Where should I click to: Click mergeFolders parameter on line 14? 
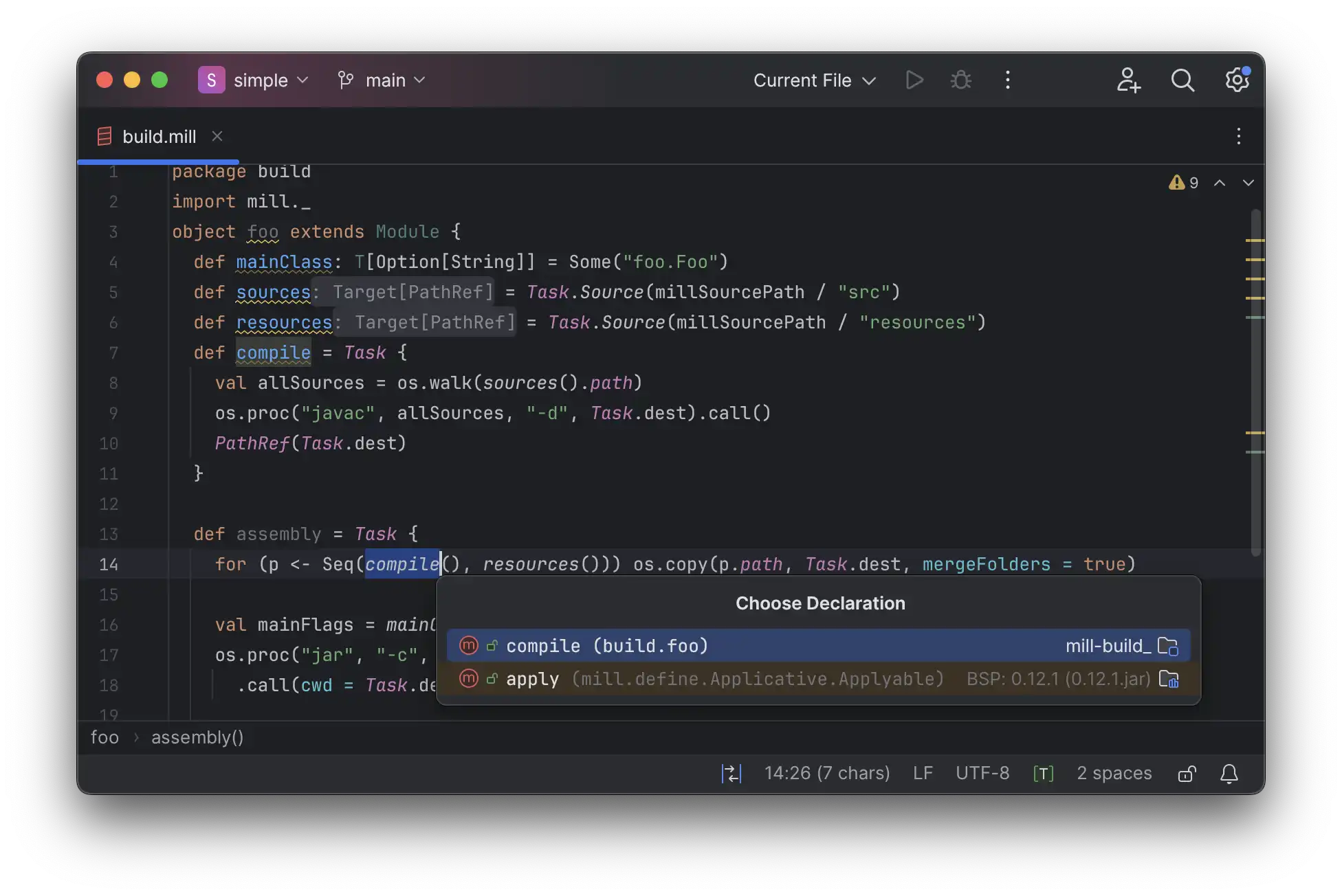(x=986, y=564)
